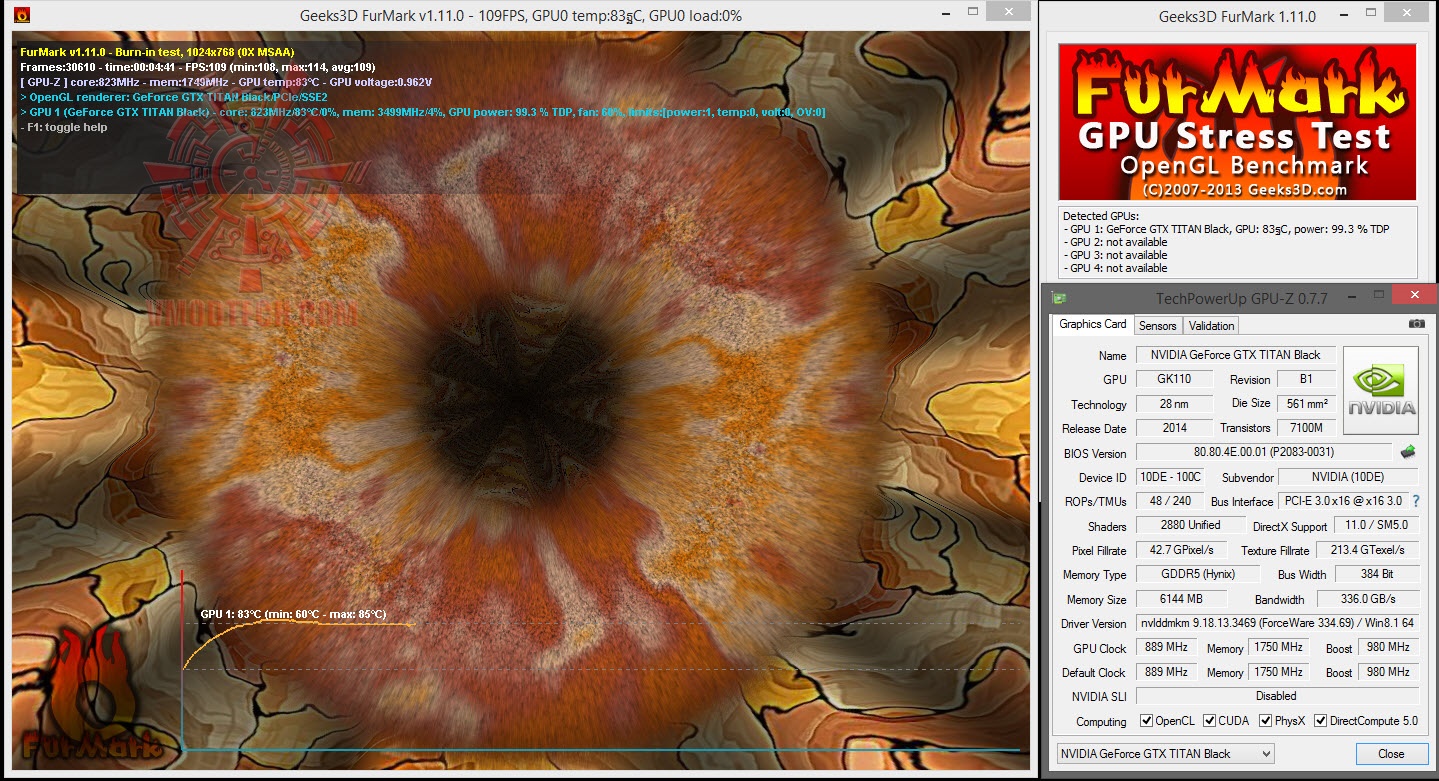The width and height of the screenshot is (1439, 781).
Task: Switch to the Graphics Card tab
Action: pos(1093,324)
